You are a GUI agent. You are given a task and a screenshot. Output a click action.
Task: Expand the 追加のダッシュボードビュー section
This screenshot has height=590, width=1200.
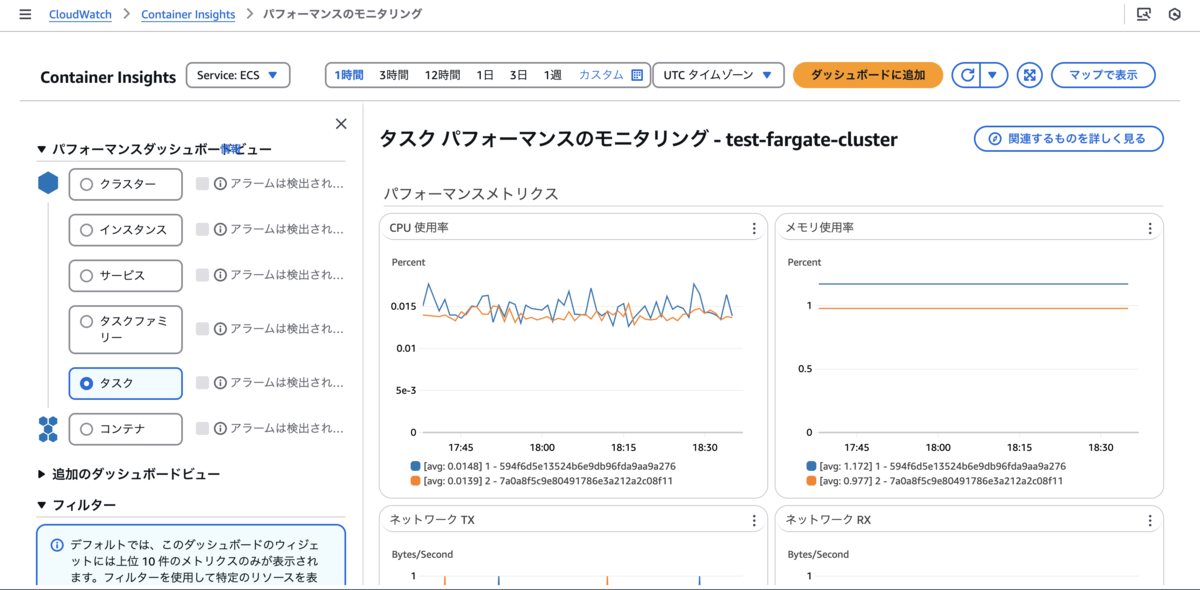coord(41,474)
